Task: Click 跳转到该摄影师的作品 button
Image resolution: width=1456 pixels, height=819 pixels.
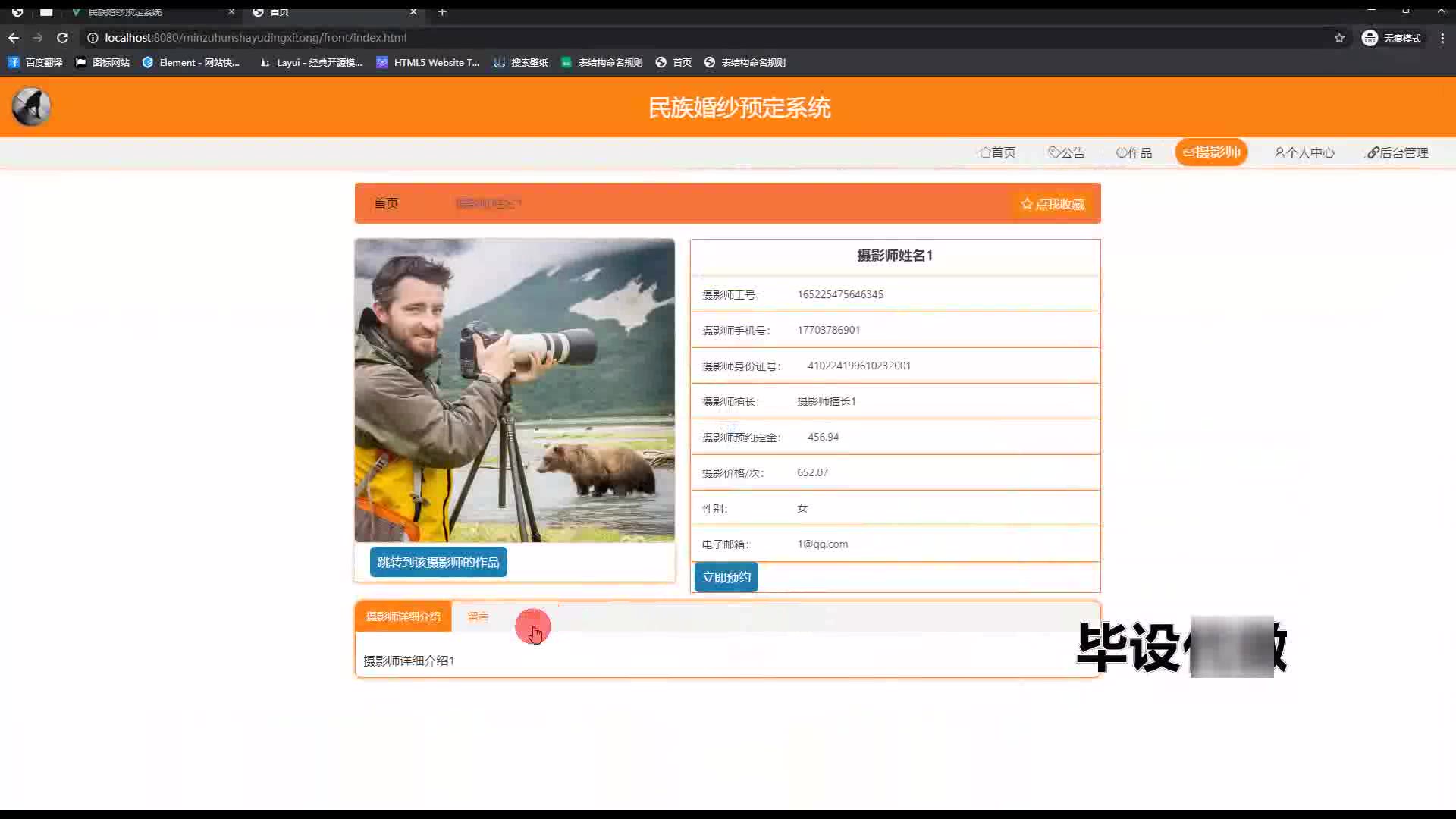Action: pos(438,562)
